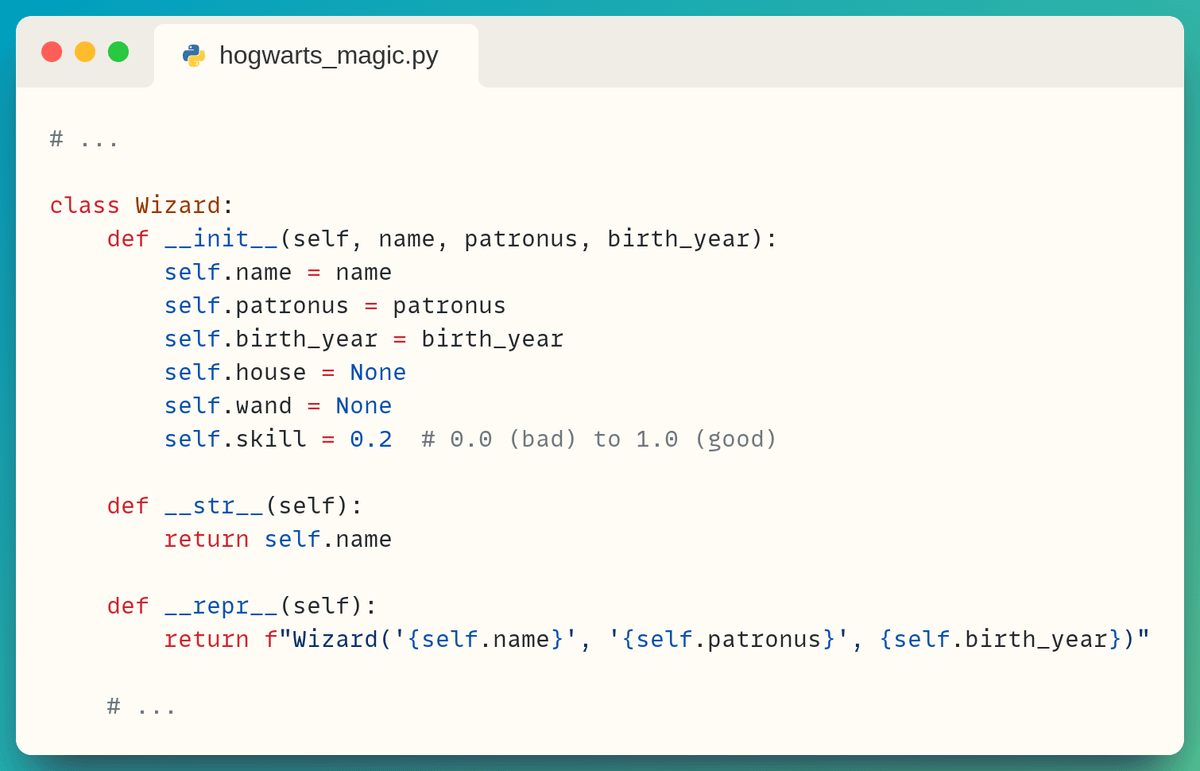
Task: Click the "class" keyword
Action: pos(85,206)
